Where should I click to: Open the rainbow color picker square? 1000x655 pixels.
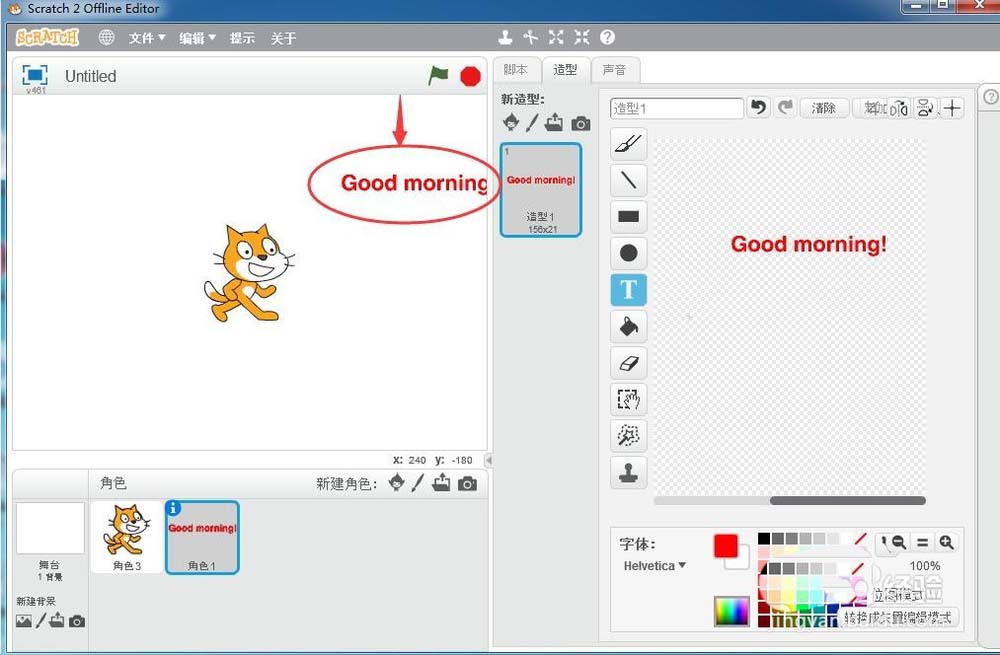[x=732, y=611]
